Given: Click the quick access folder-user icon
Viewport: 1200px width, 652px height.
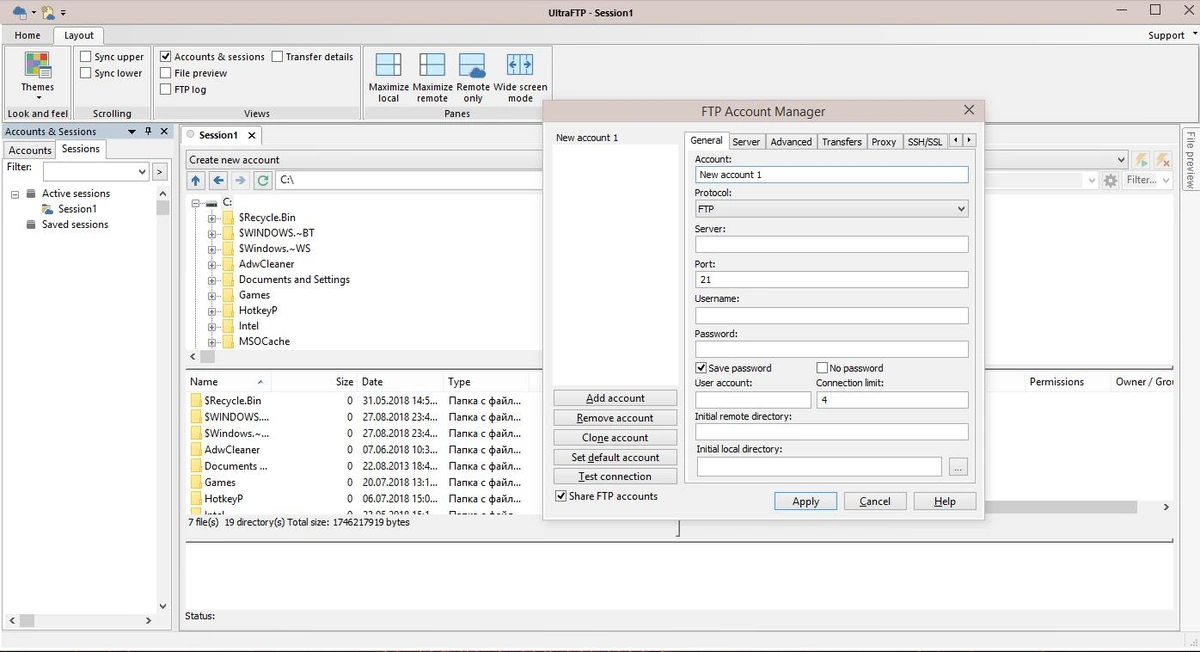Looking at the screenshot, I should pyautogui.click(x=47, y=12).
